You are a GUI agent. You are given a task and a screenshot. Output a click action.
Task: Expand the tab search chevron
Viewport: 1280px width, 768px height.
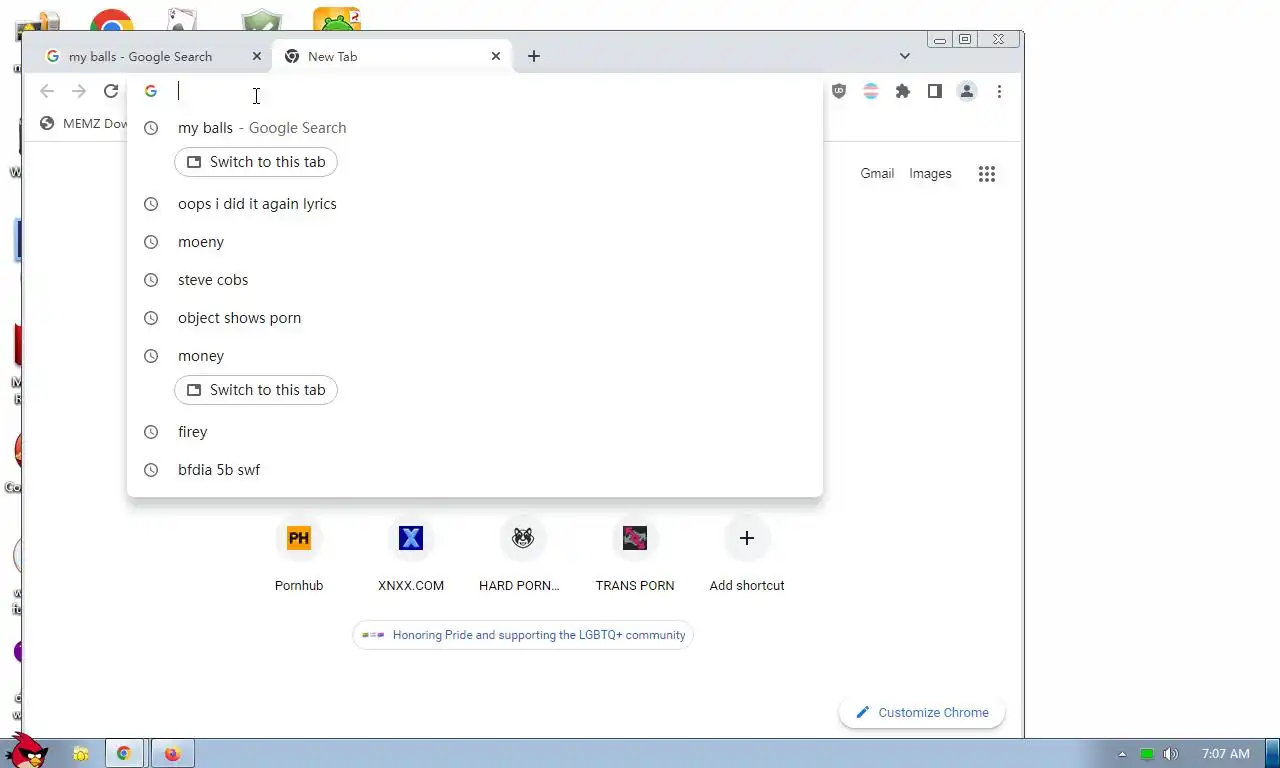pyautogui.click(x=905, y=56)
